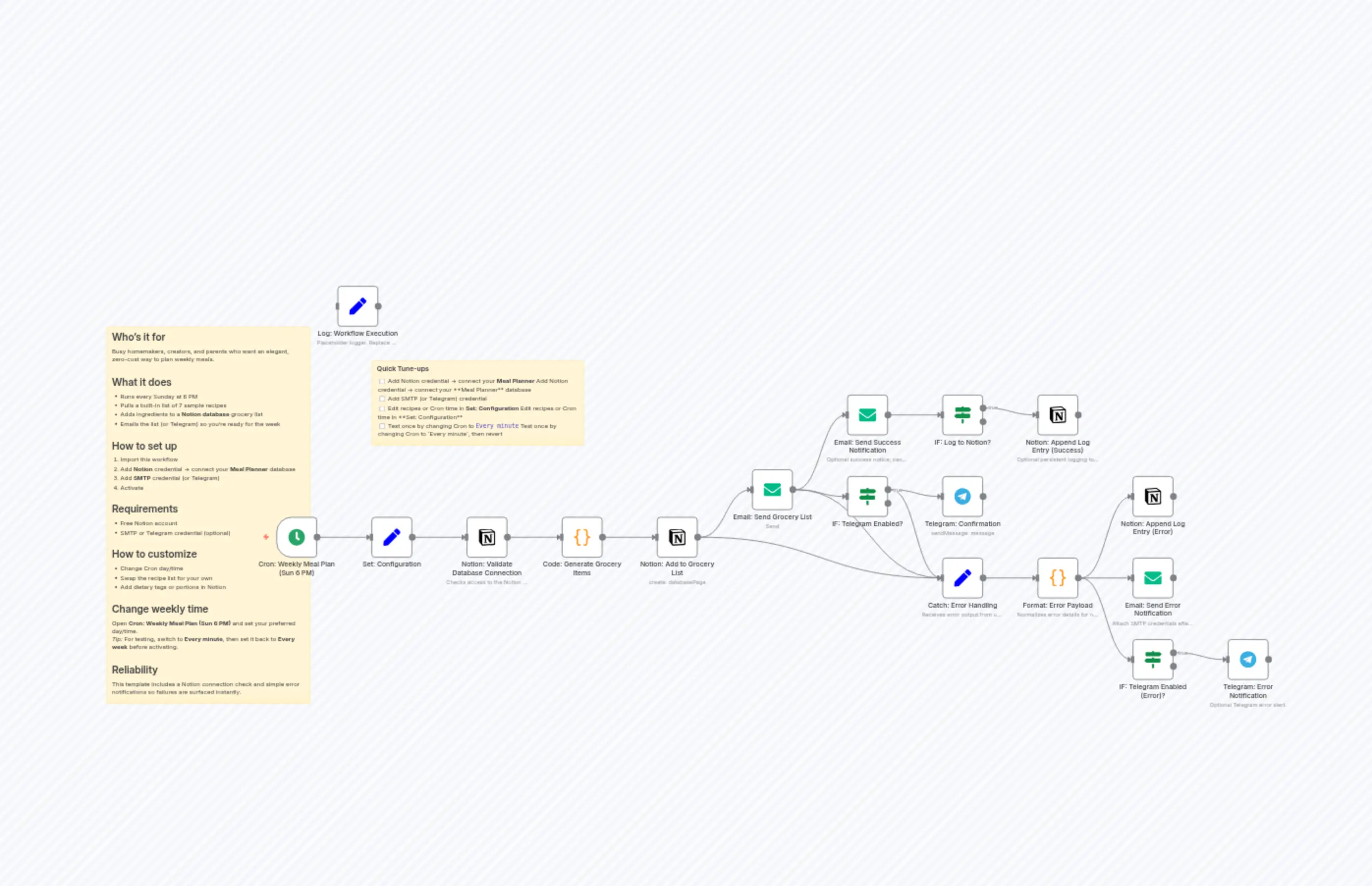Click the Email: Send Success Notification node

tap(867, 415)
